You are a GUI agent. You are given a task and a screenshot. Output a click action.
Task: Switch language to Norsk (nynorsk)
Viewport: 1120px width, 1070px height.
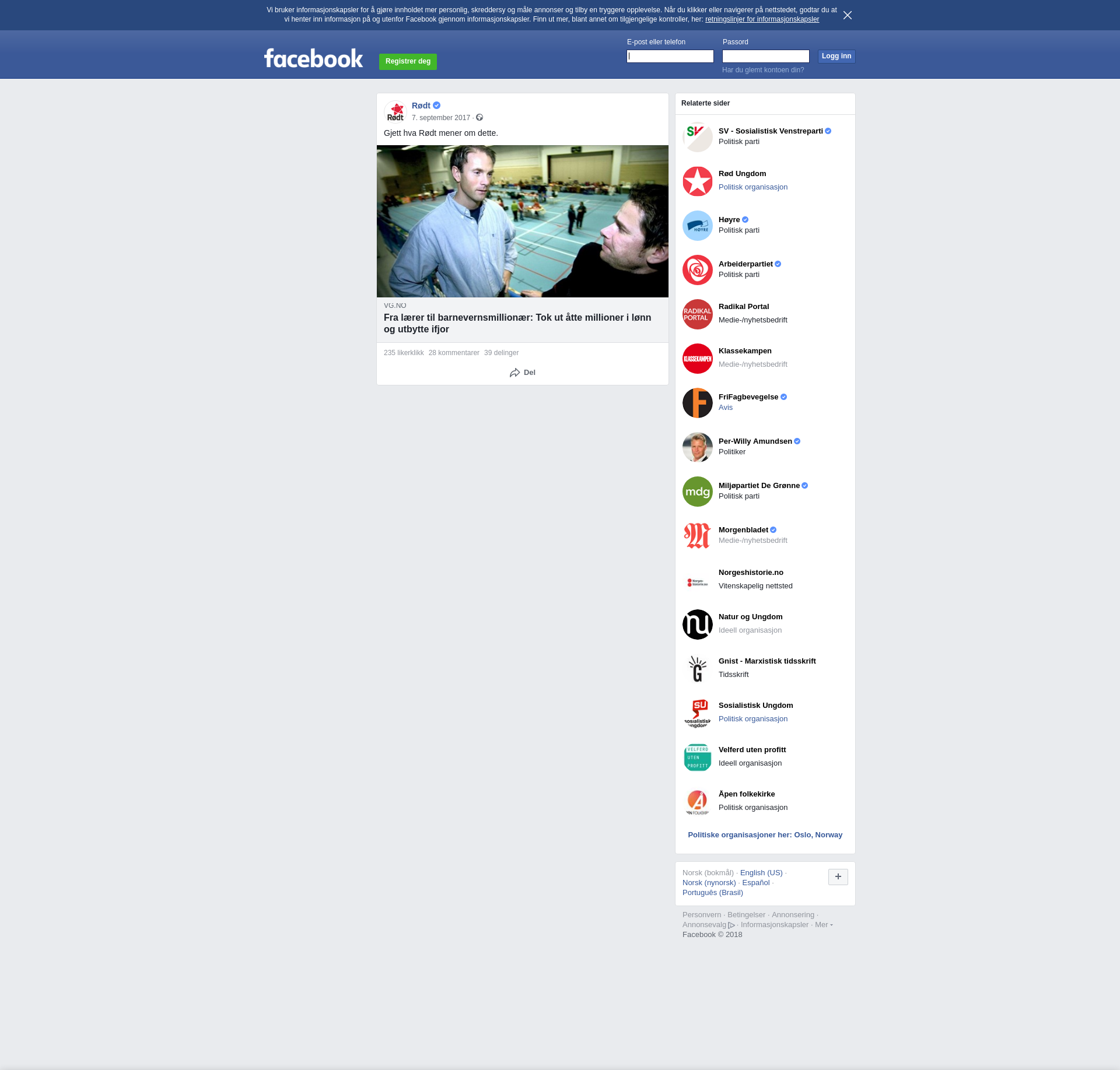(x=709, y=883)
